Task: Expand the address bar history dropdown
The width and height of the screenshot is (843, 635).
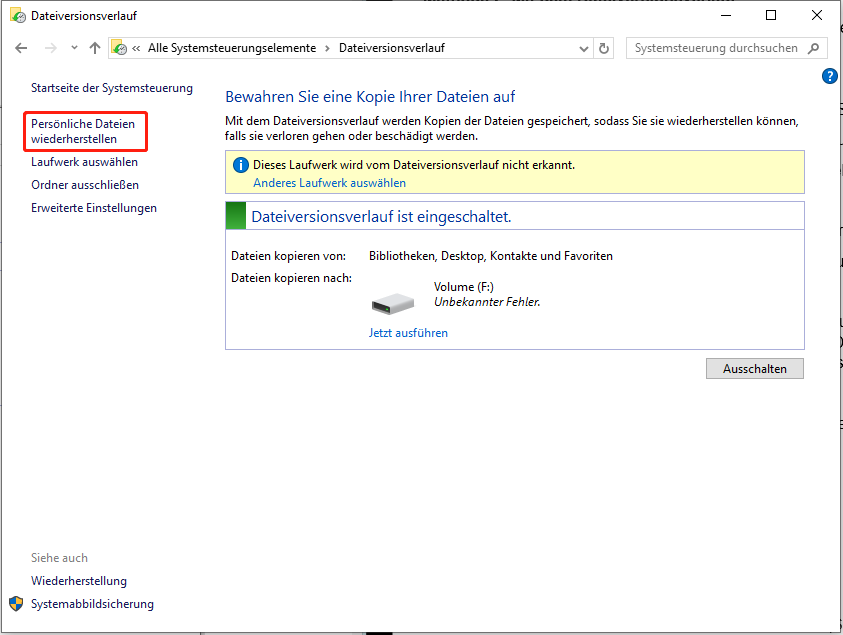Action: (584, 48)
